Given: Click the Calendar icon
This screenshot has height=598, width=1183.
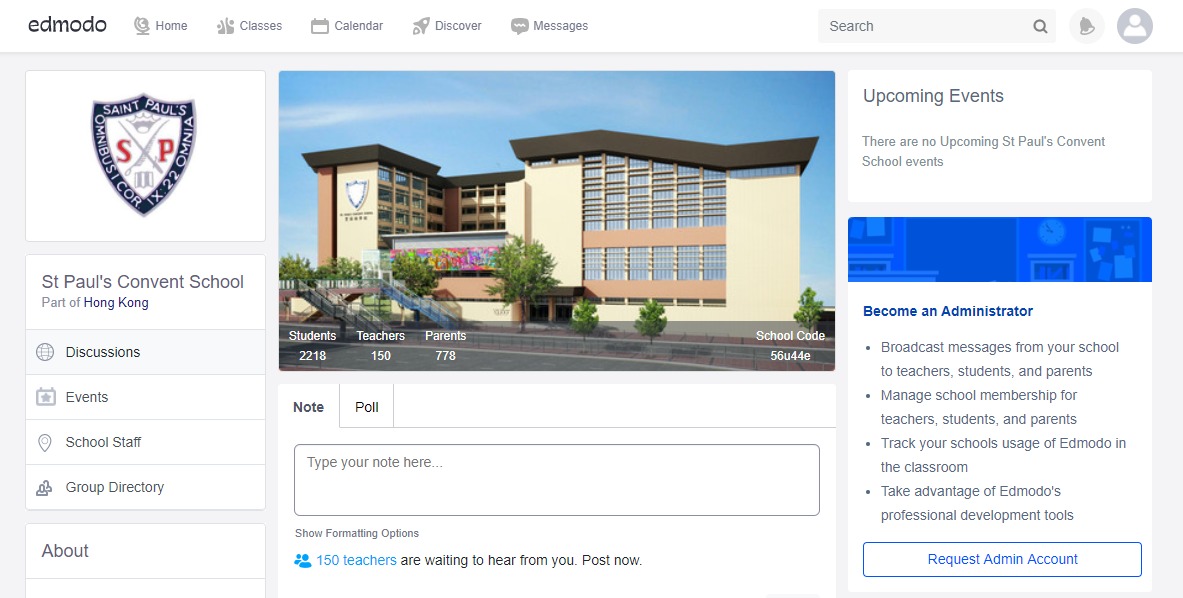Looking at the screenshot, I should click(x=320, y=26).
